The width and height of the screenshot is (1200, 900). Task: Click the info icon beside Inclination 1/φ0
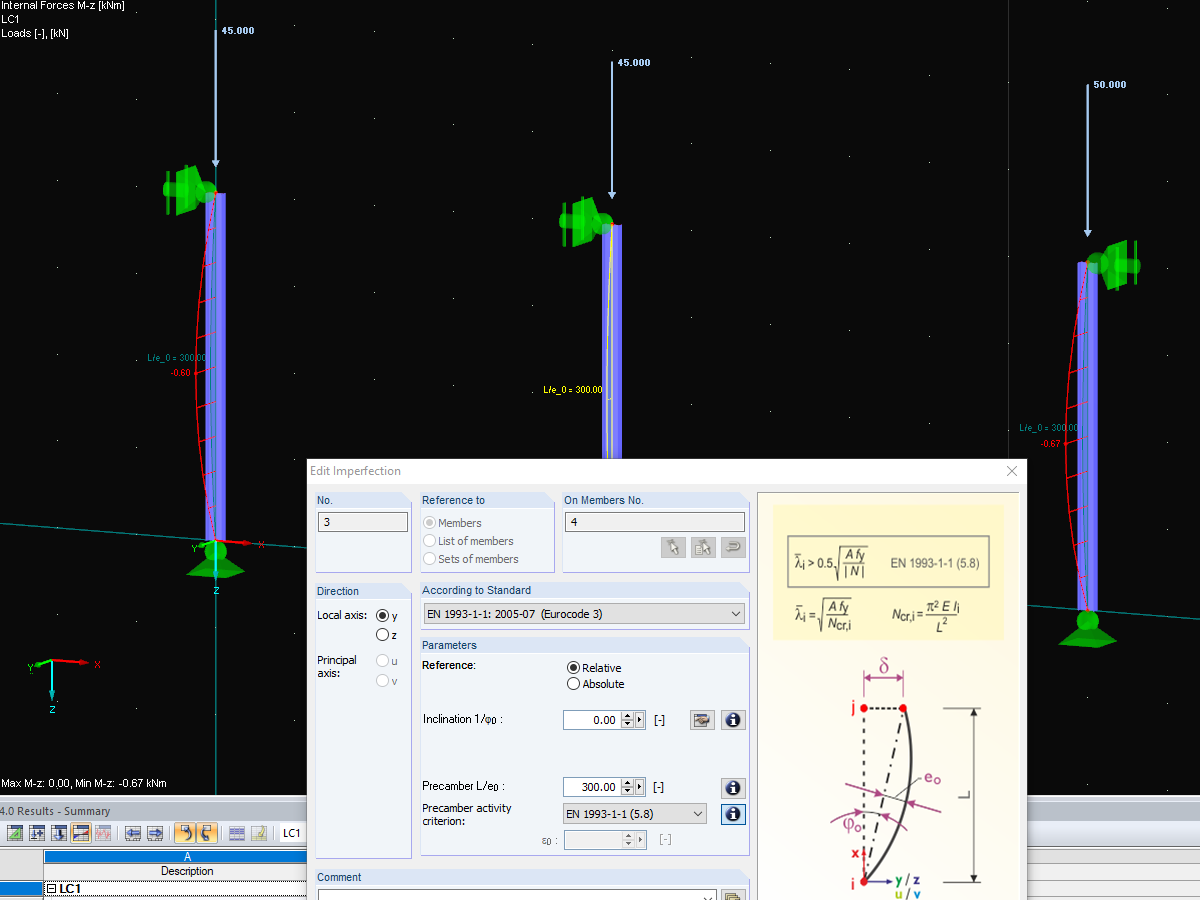pyautogui.click(x=733, y=720)
